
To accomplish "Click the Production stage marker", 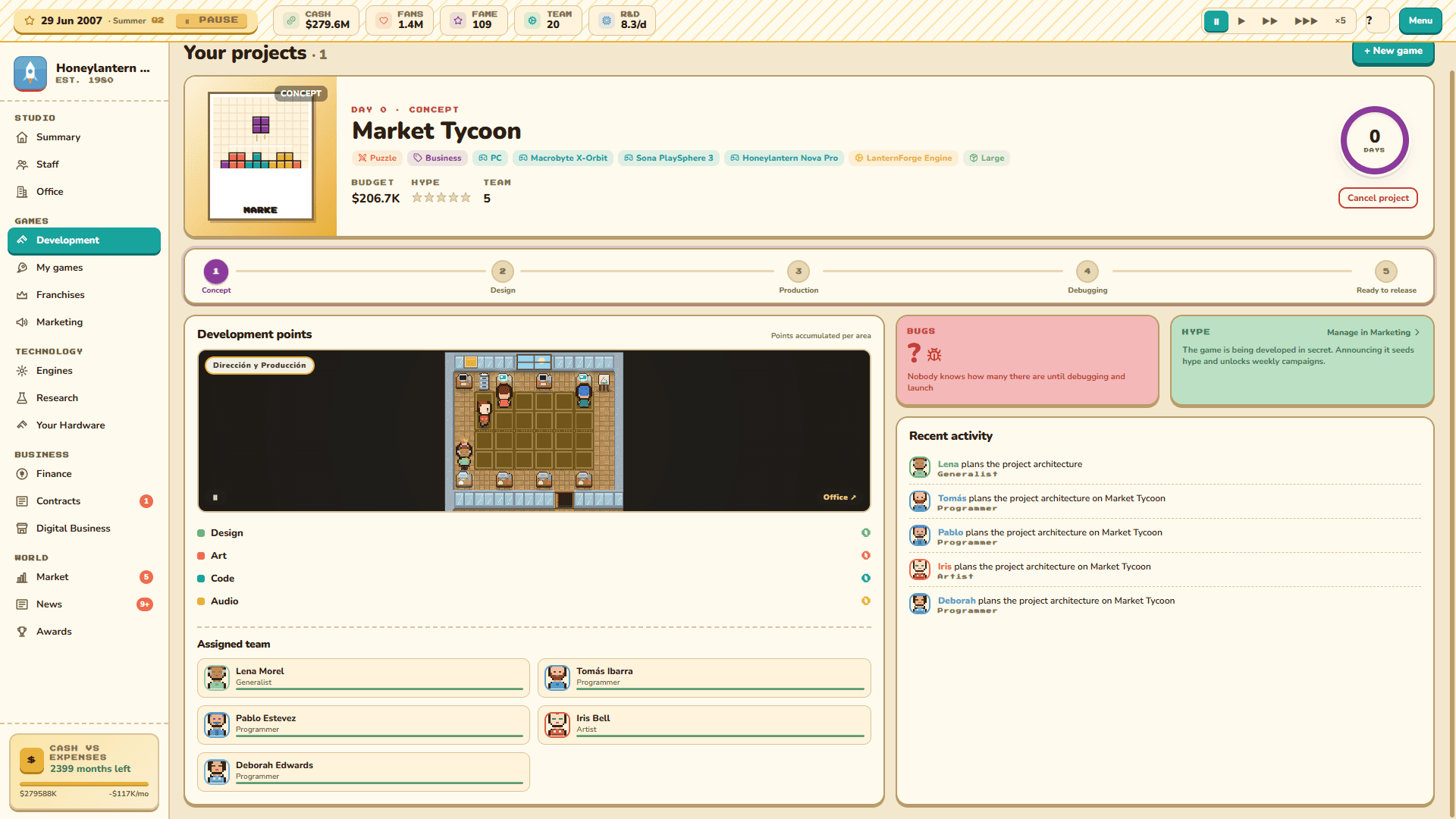I will tap(799, 271).
